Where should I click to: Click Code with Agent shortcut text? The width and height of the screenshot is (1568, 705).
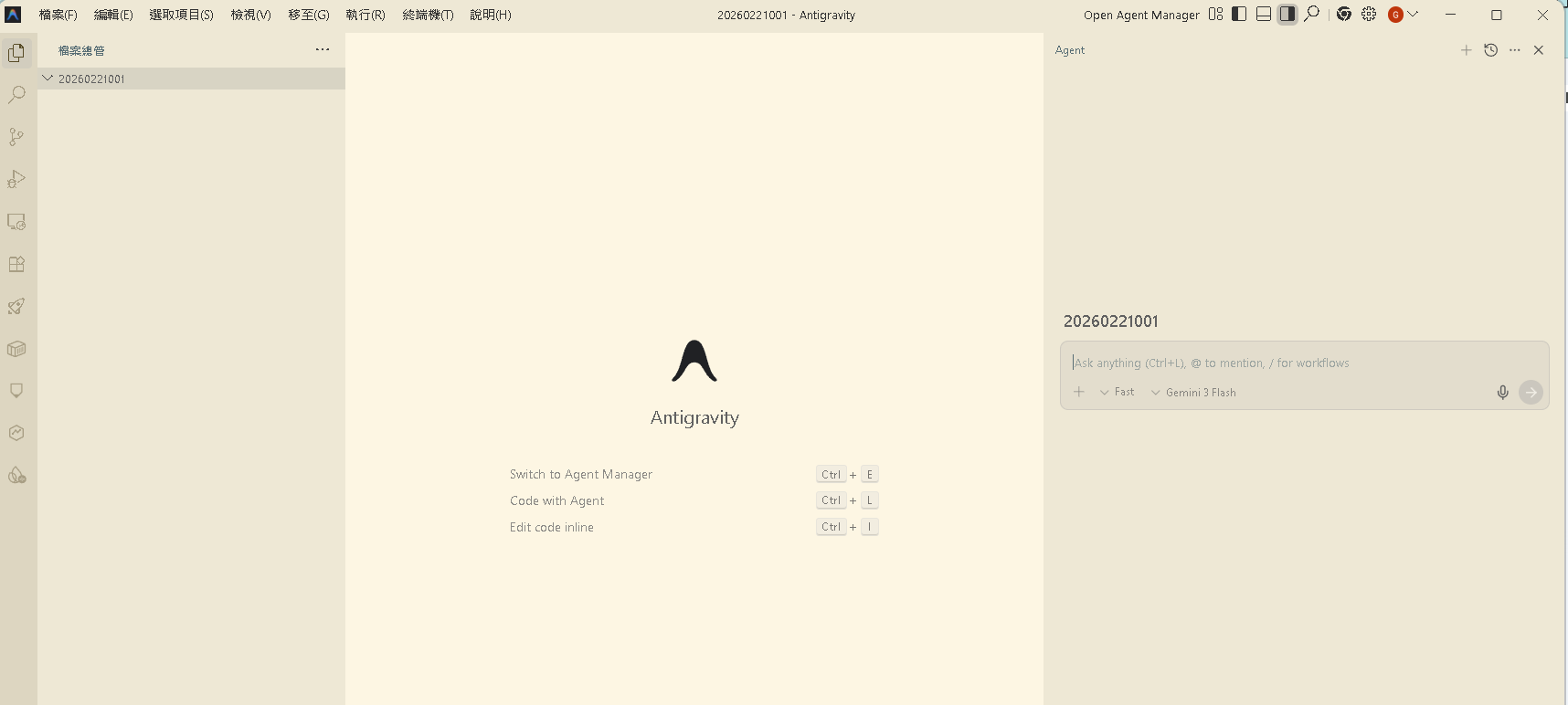556,500
